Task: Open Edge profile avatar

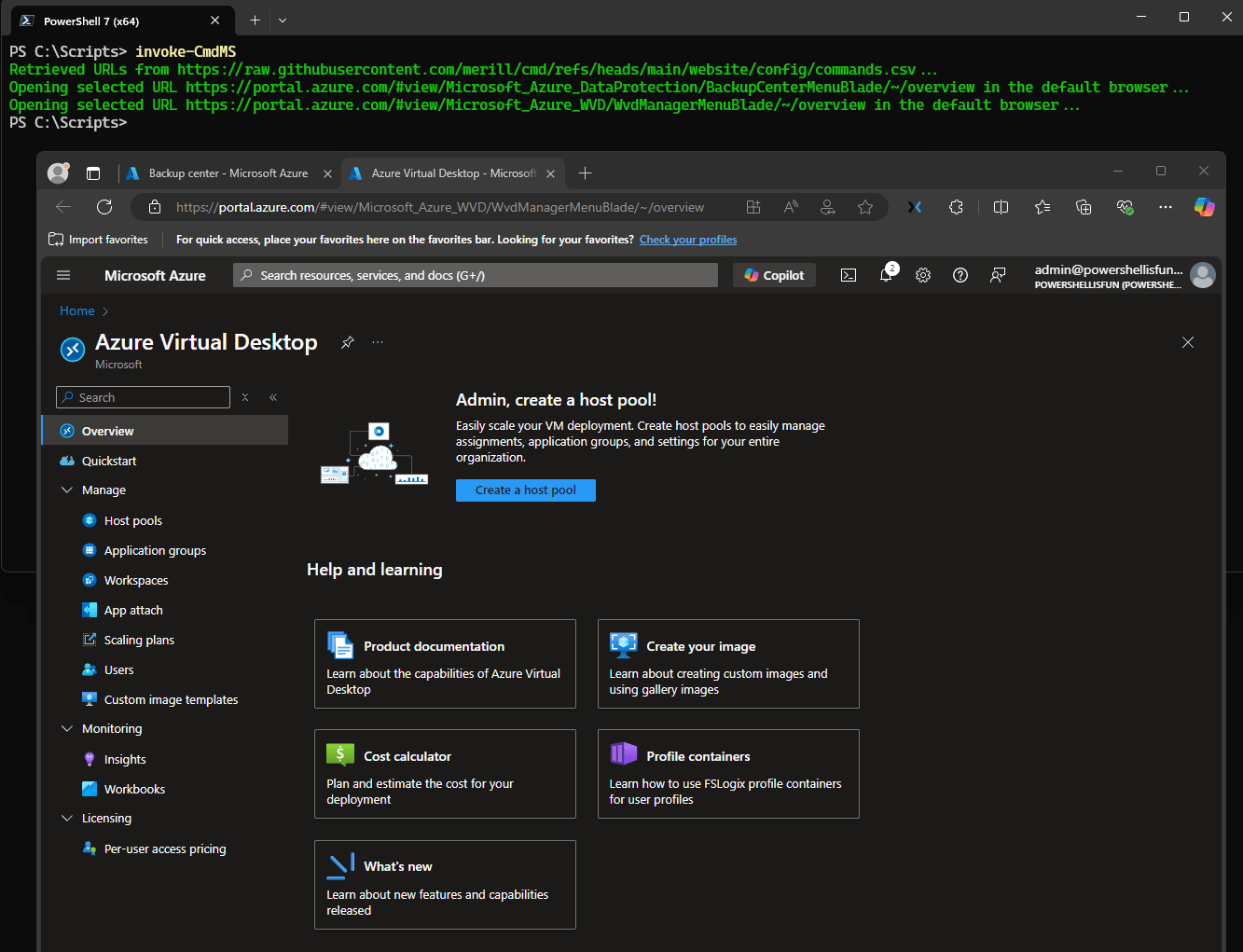Action: (59, 172)
